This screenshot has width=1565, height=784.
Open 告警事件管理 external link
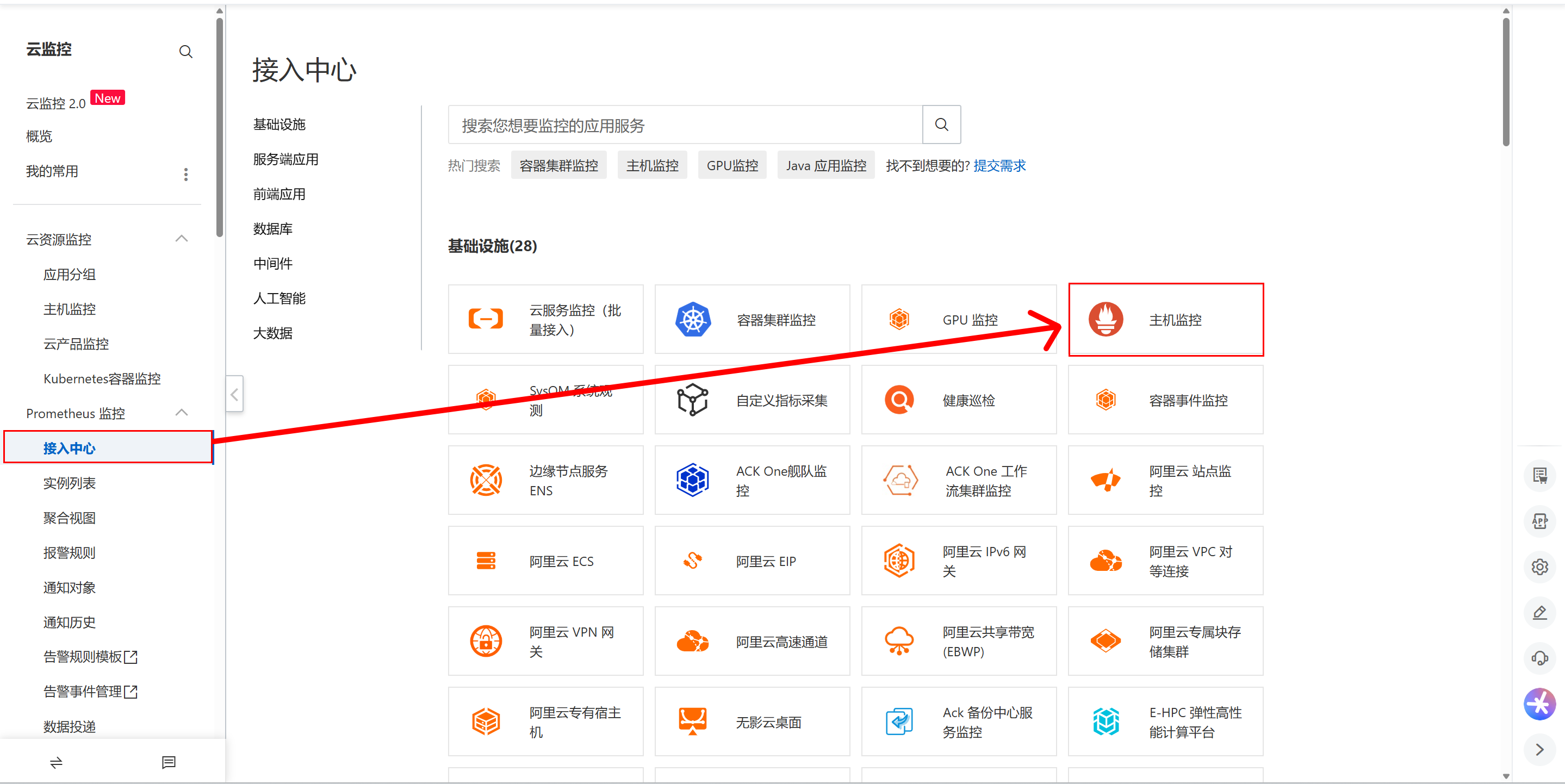90,691
